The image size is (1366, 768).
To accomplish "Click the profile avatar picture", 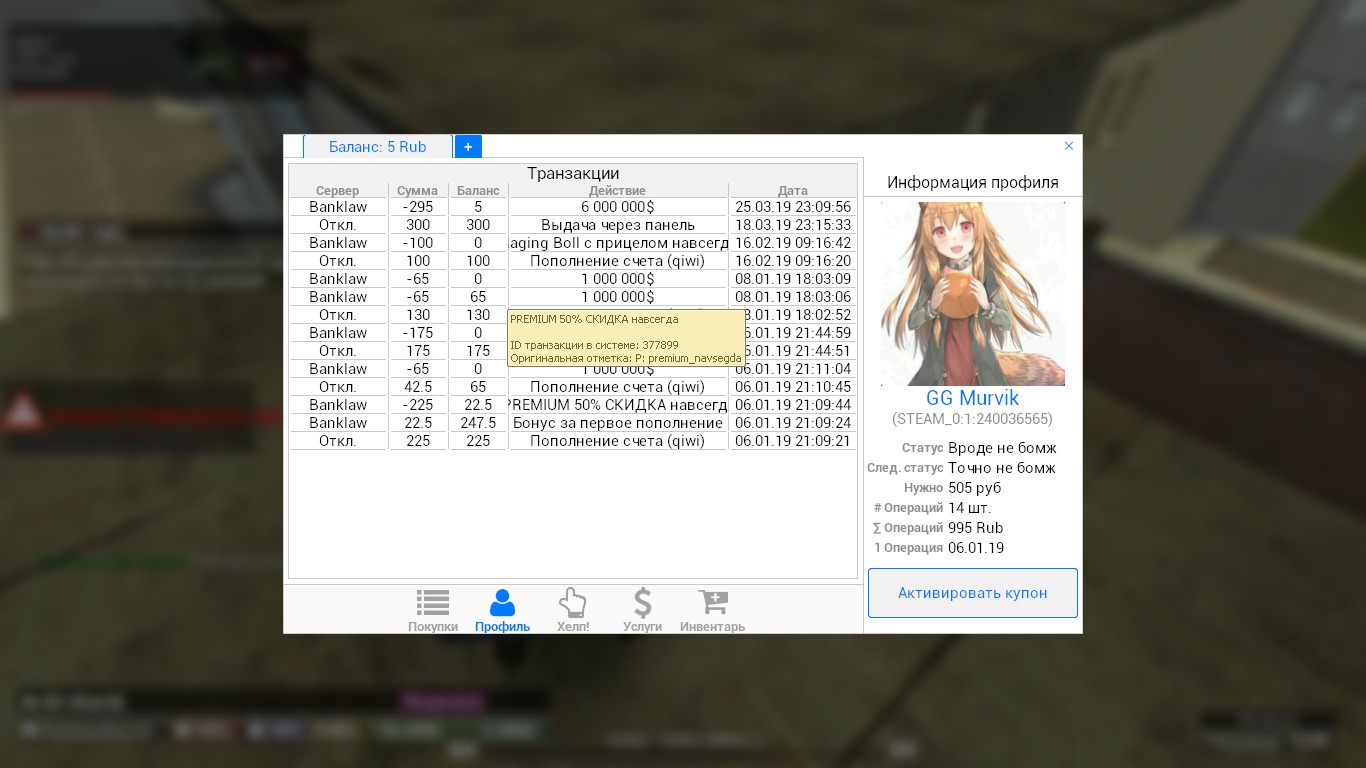I will (972, 294).
